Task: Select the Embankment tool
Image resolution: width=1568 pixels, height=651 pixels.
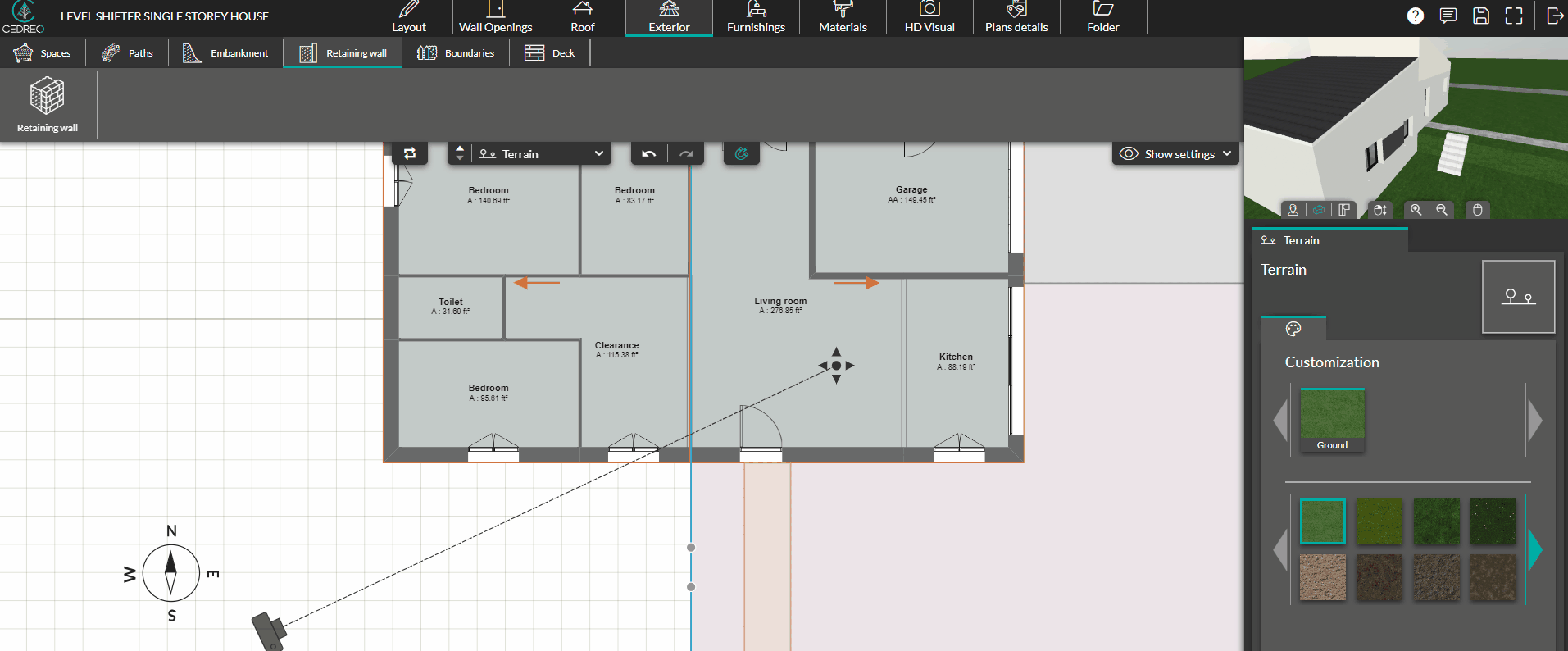Action: pos(225,53)
